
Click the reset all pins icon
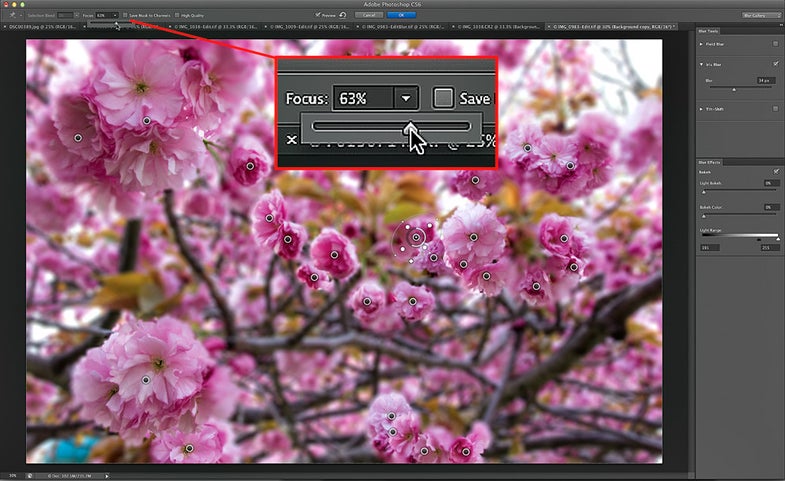point(343,15)
